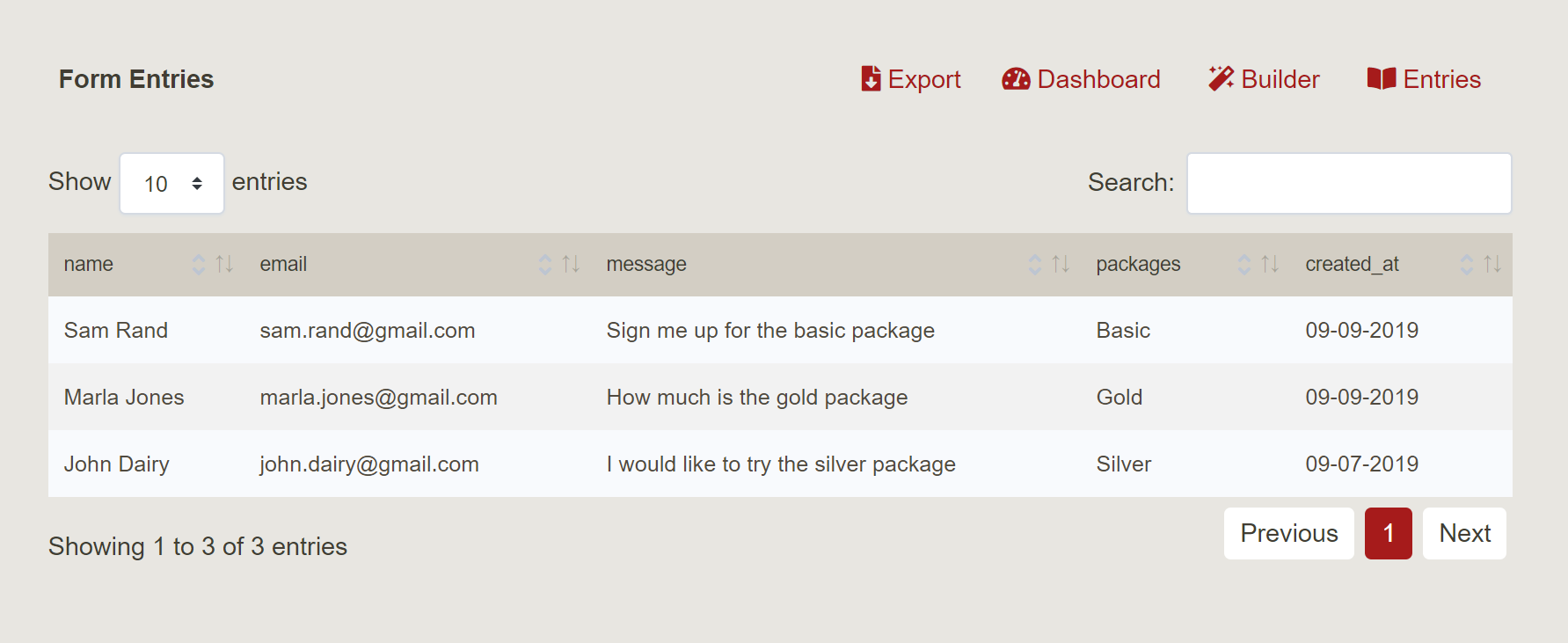Focus the Search input field
The image size is (1568, 643).
(1349, 183)
